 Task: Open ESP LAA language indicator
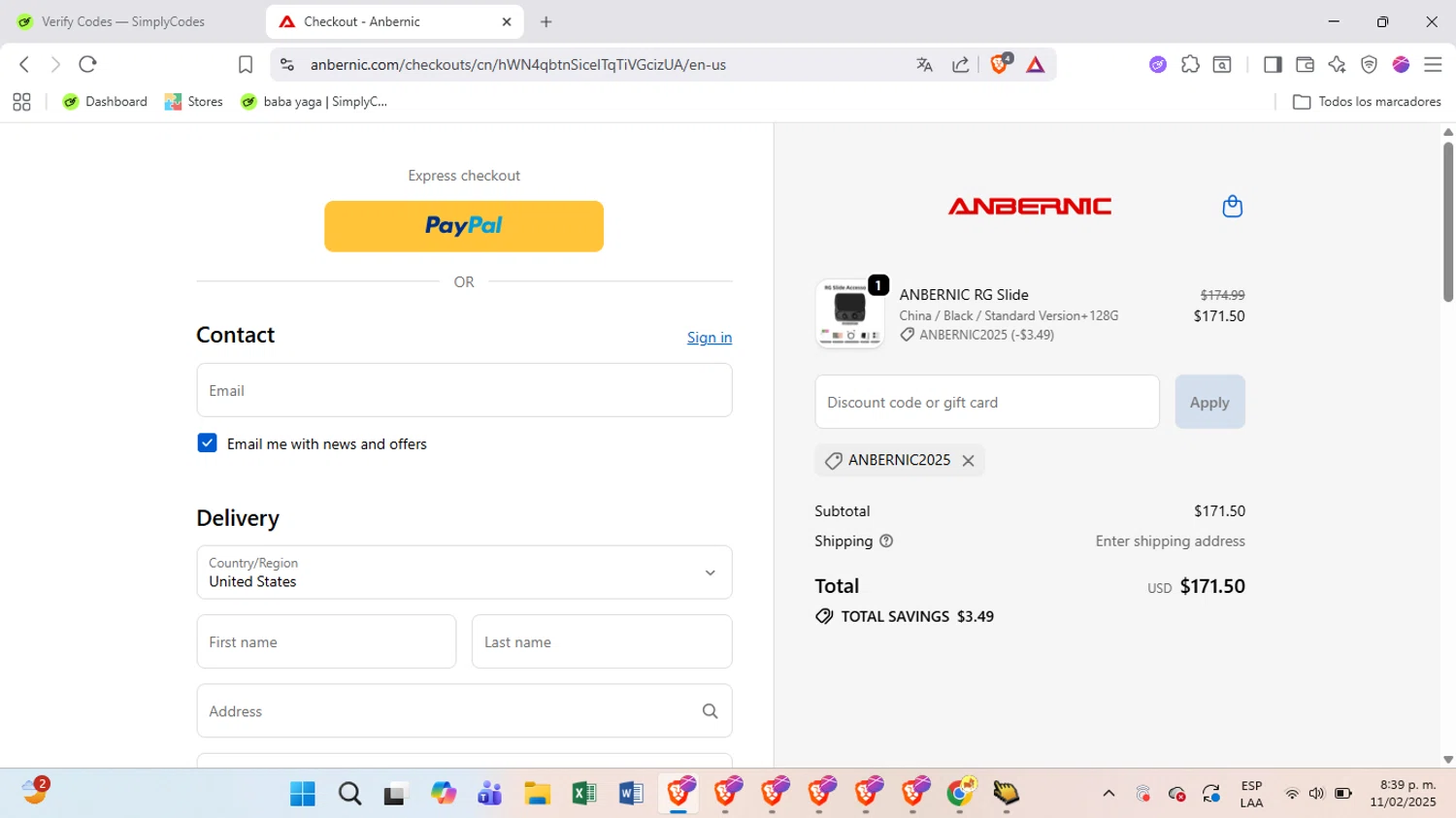[1251, 794]
